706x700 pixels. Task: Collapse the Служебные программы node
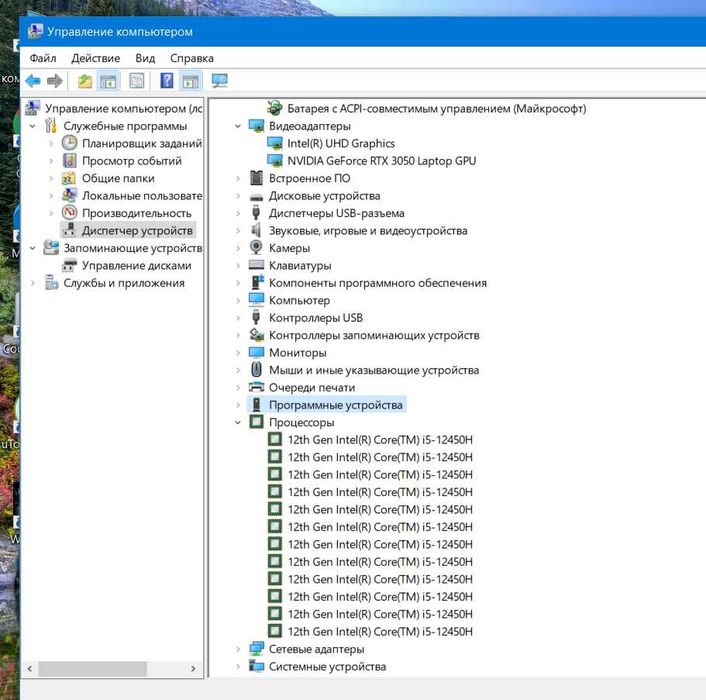[x=33, y=126]
